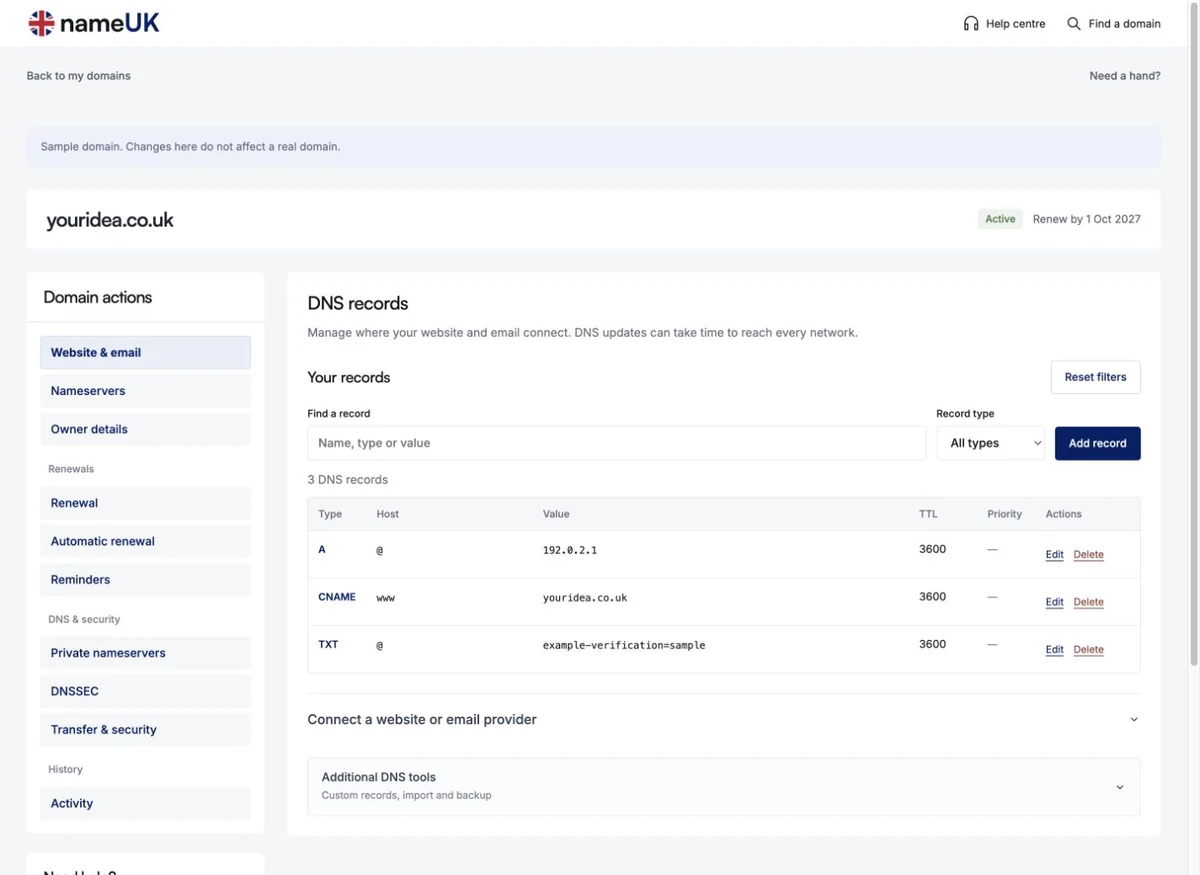The image size is (1200, 875).
Task: Open DNSSEC settings
Action: [x=145, y=691]
